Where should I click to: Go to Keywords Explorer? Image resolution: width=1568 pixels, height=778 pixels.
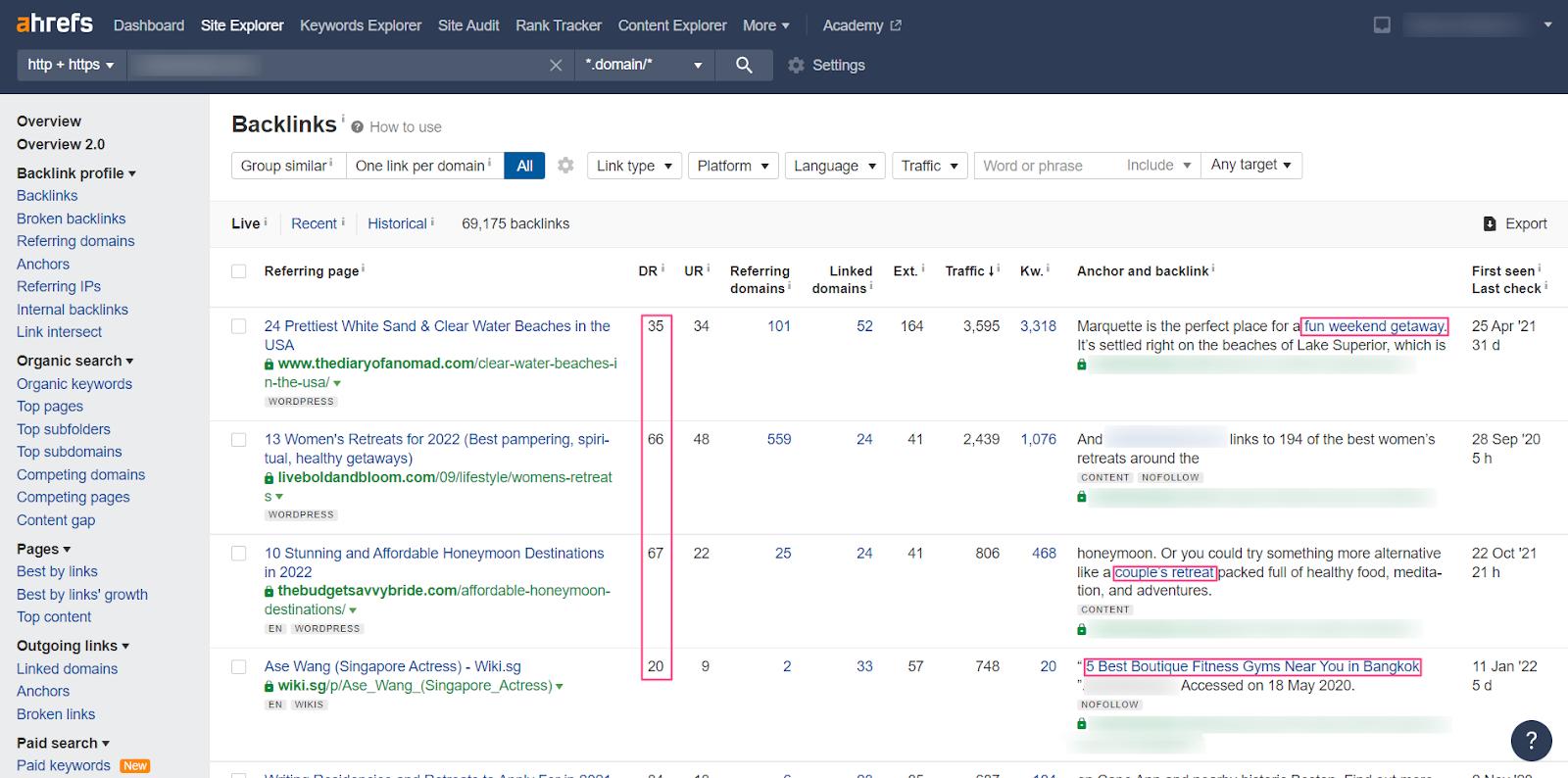(361, 25)
